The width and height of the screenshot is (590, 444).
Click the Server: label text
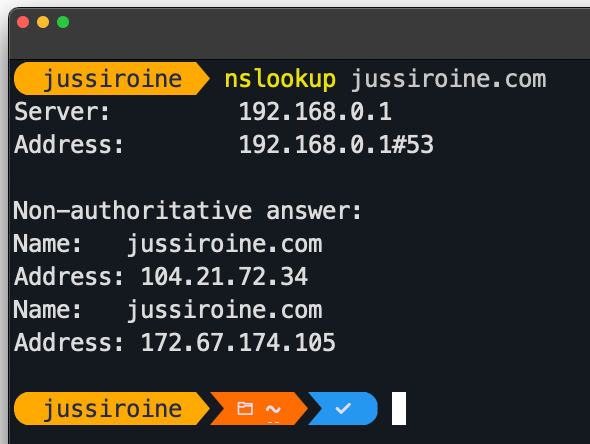62,112
